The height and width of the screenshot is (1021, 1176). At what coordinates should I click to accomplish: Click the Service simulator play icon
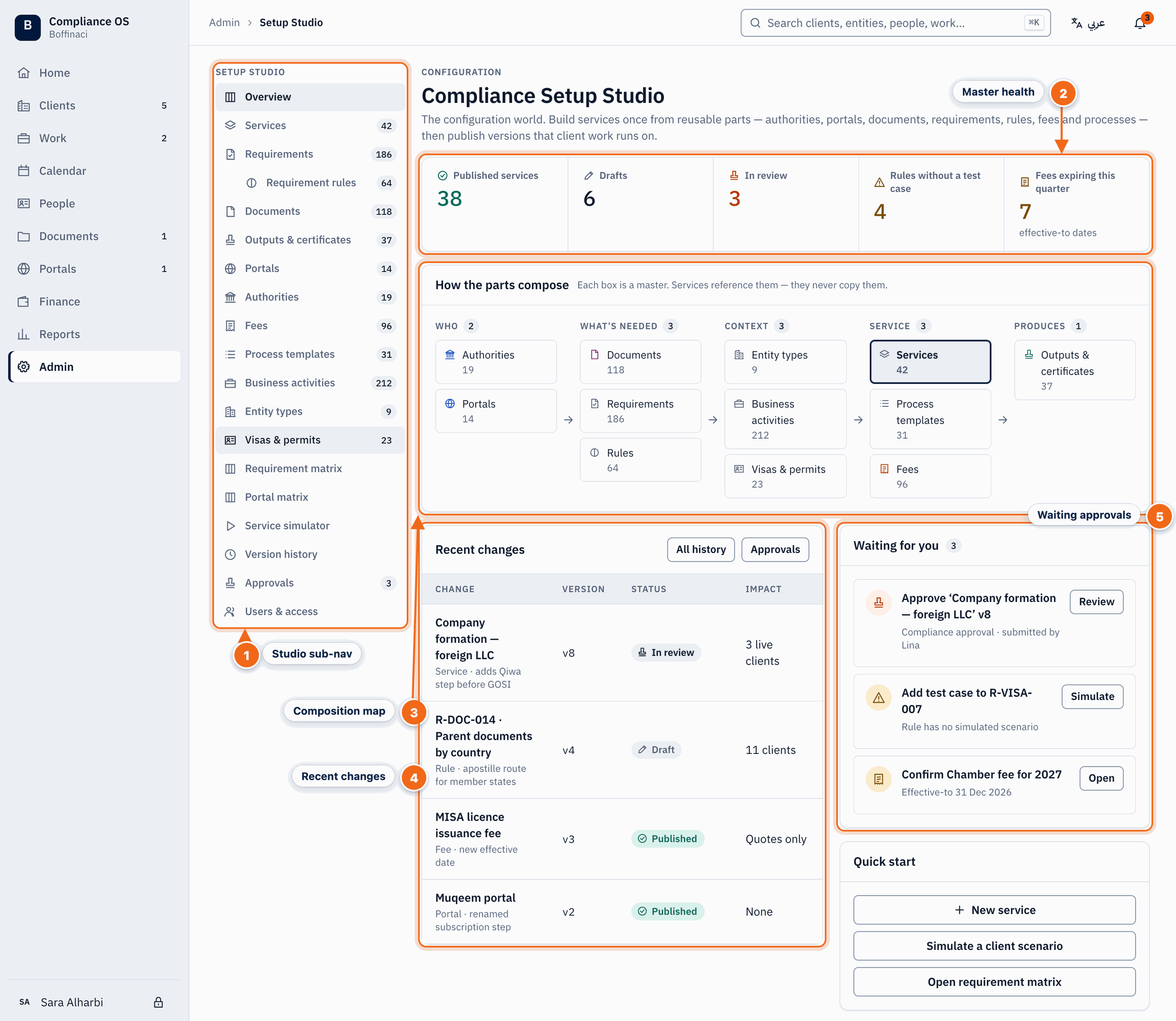click(x=230, y=526)
